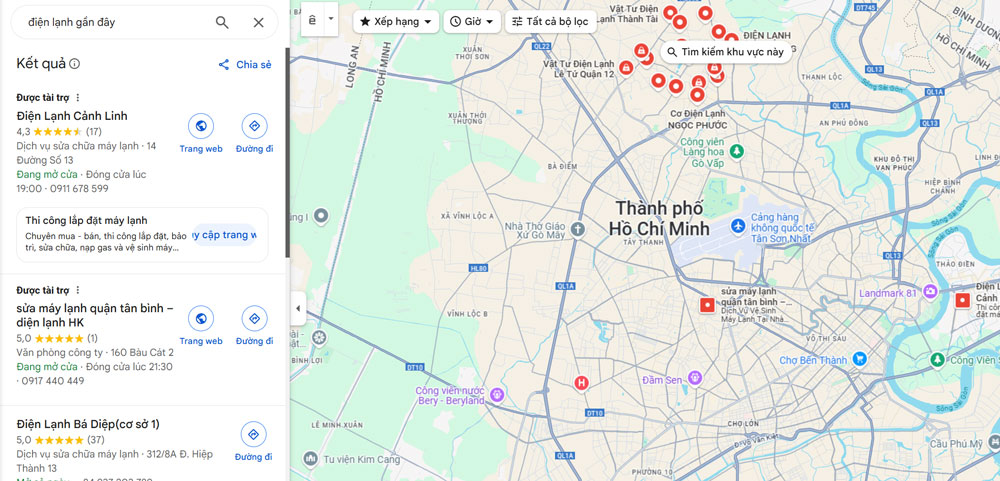Open the Giờ hours filter dropdown
Viewport: 1000px width, 481px height.
tap(472, 22)
